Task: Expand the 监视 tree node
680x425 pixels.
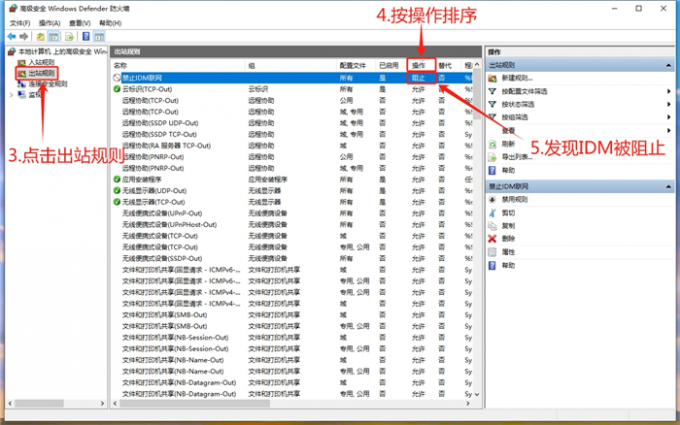Action: (11, 95)
